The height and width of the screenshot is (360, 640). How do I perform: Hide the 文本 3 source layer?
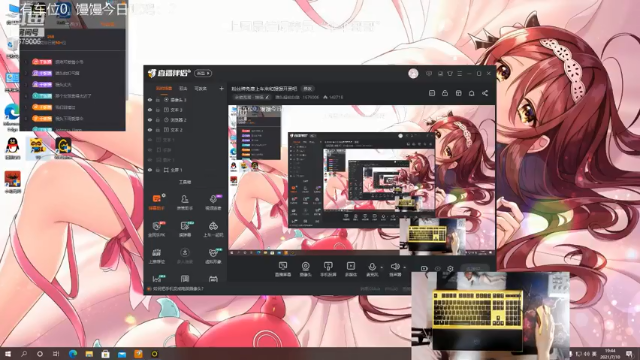click(150, 110)
